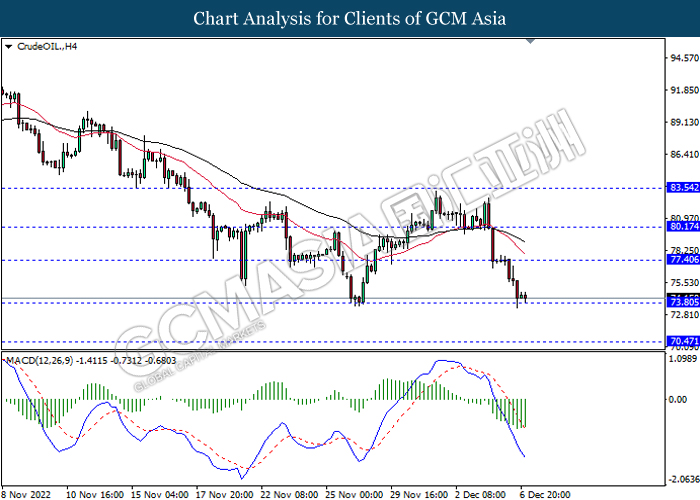Click the 75.530 price axis value
The height and width of the screenshot is (500, 700).
coord(684,283)
